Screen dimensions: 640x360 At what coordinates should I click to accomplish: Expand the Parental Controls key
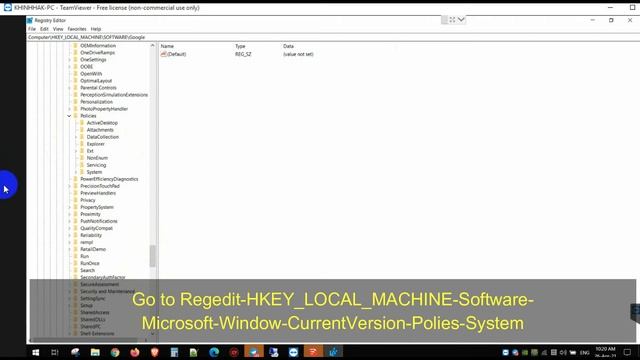tap(69, 88)
